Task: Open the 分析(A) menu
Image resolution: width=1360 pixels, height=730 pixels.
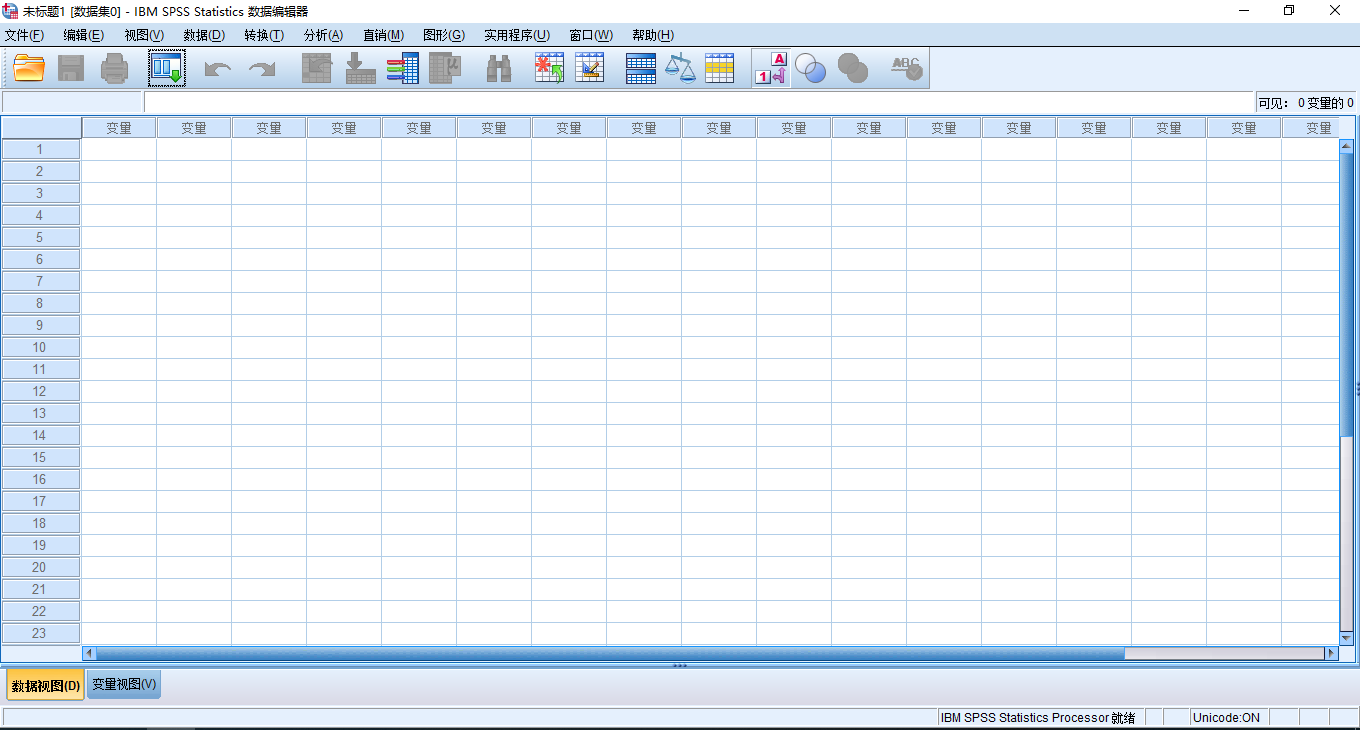Action: (323, 35)
